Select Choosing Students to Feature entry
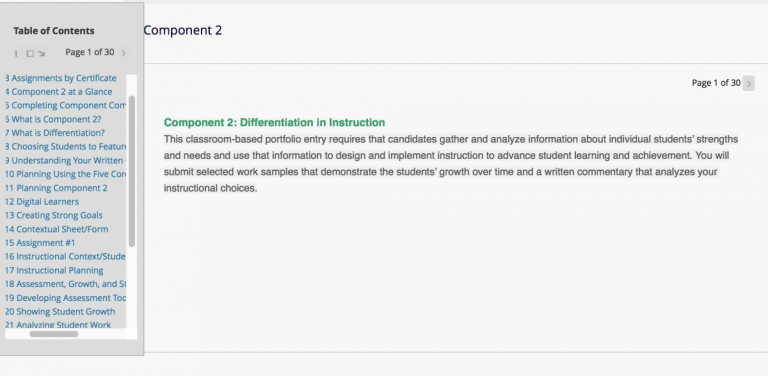The width and height of the screenshot is (768, 376). click(x=66, y=146)
